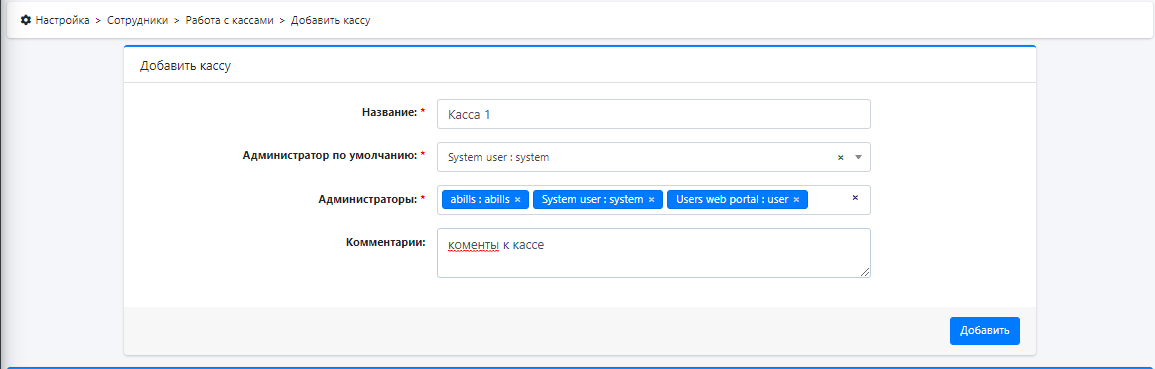Click the gear icon in the breadcrumb
Image resolution: width=1155 pixels, height=369 pixels.
[26, 21]
